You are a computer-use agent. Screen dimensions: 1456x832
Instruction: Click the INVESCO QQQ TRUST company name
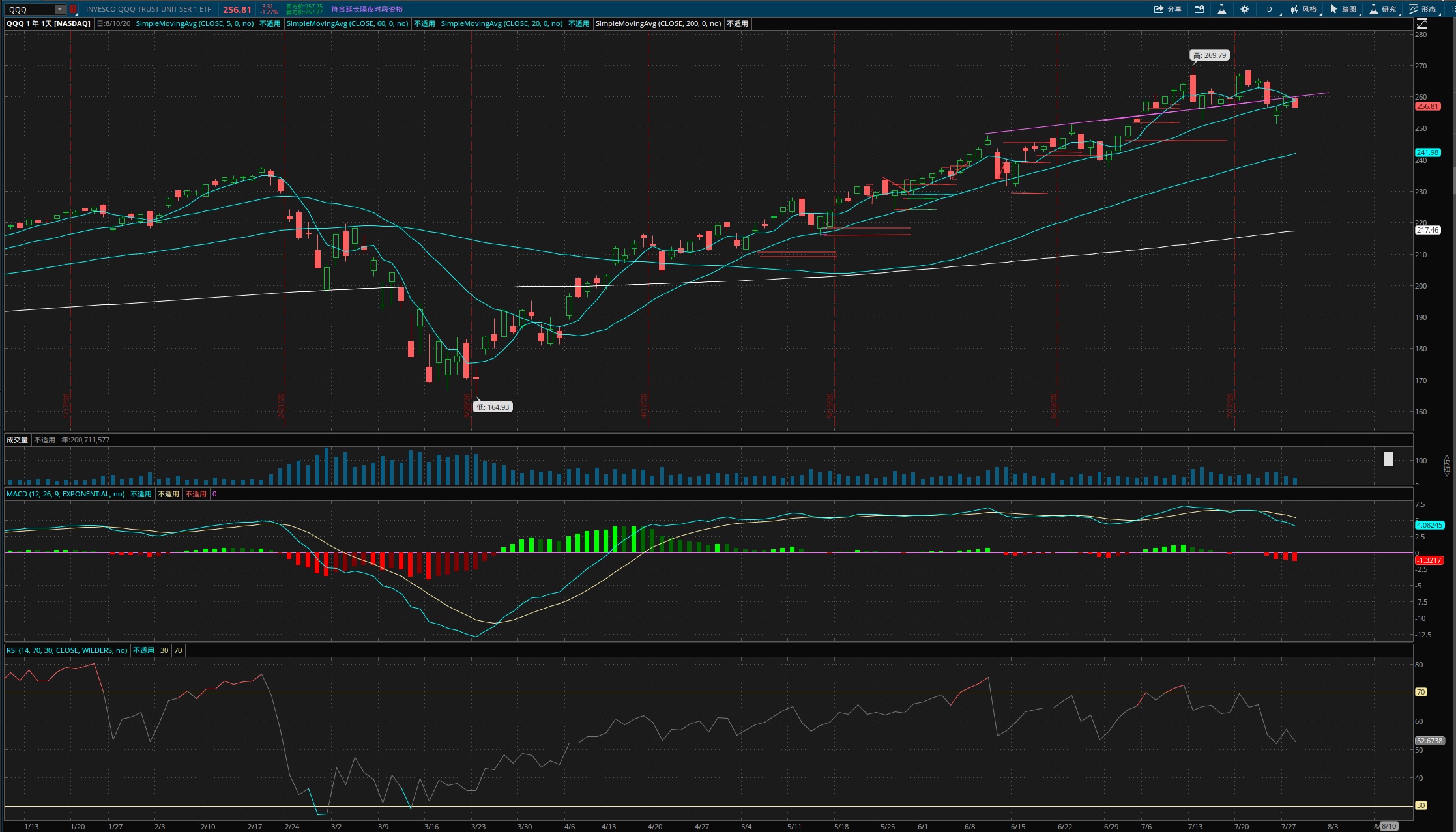(149, 9)
